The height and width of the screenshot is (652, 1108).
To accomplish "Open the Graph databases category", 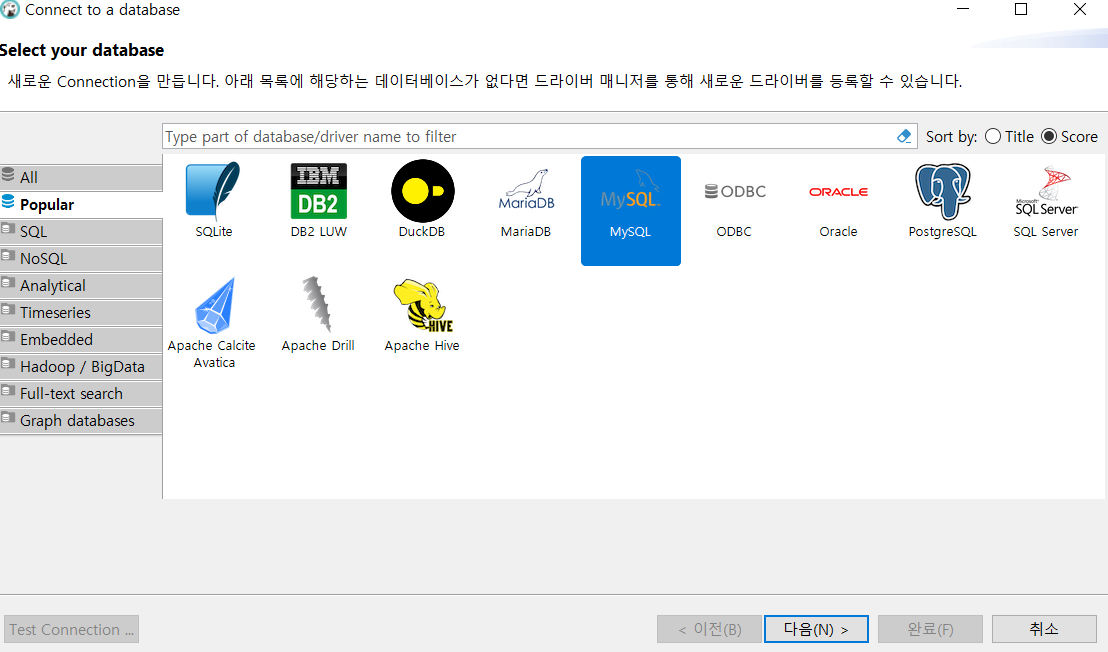I will click(81, 420).
